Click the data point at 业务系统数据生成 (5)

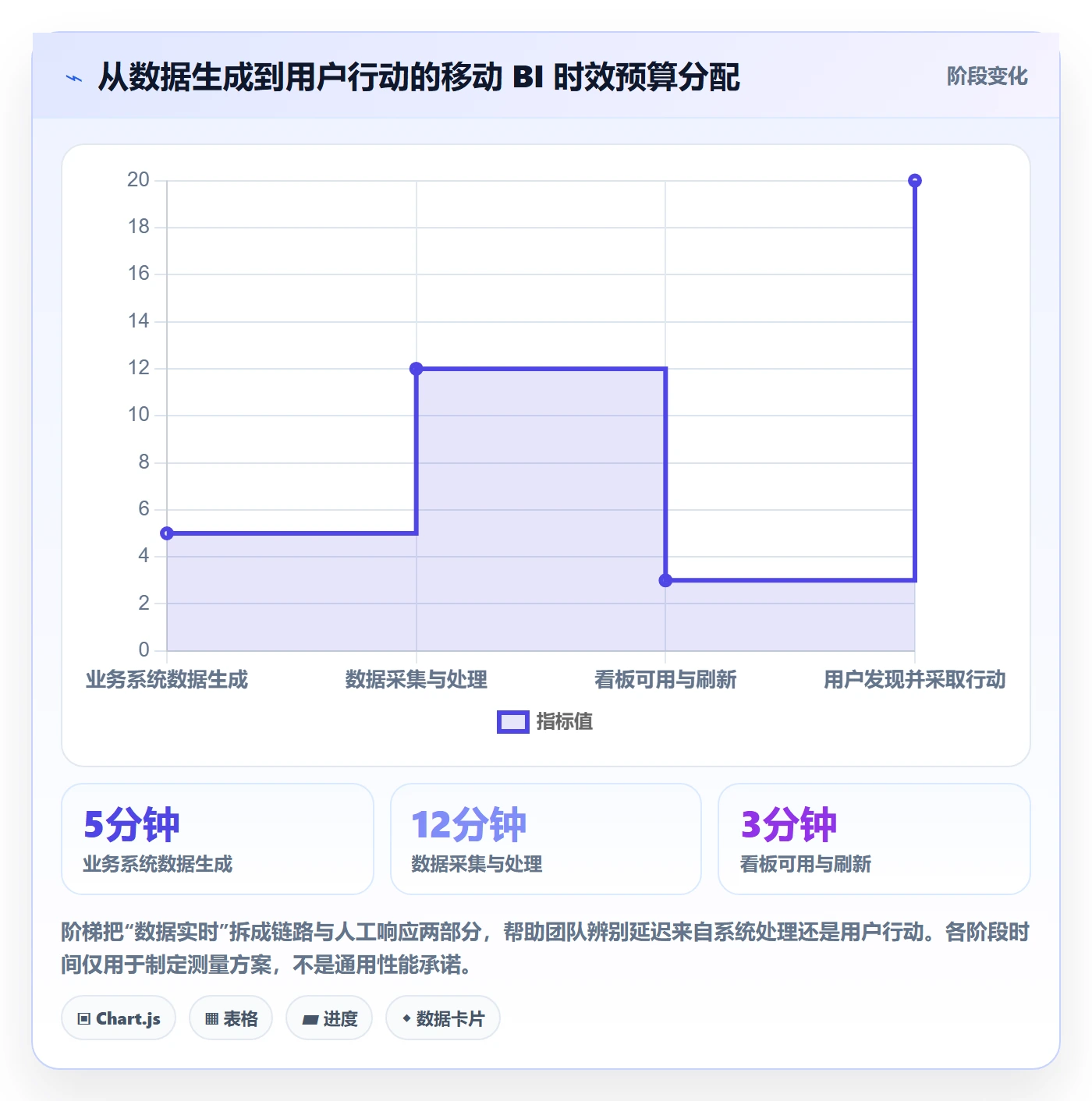[167, 533]
